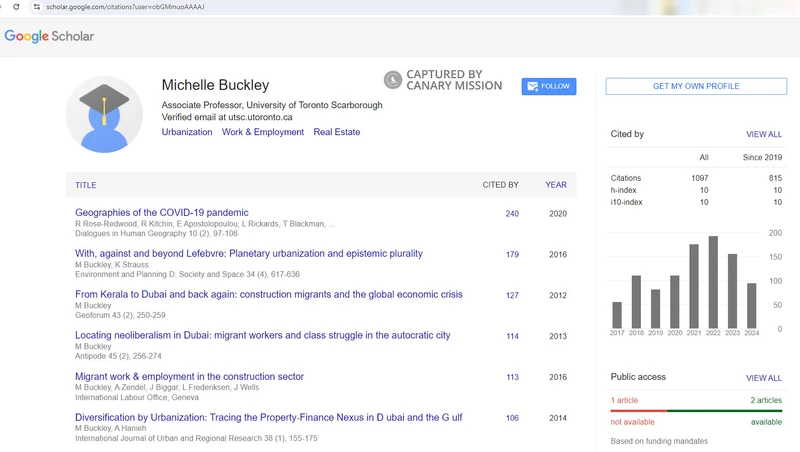The height and width of the screenshot is (452, 800).
Task: Click the 2021 citations bar in chart
Action: [694, 286]
